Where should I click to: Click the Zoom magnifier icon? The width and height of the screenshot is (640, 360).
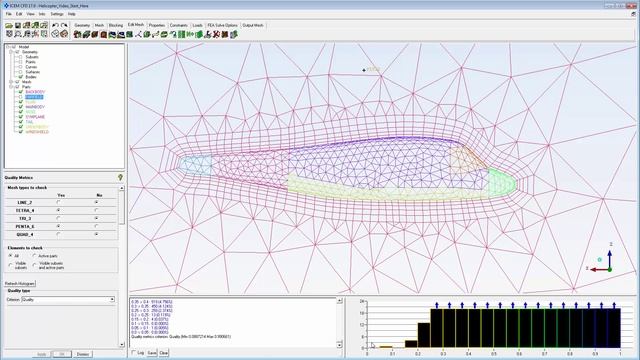18,34
